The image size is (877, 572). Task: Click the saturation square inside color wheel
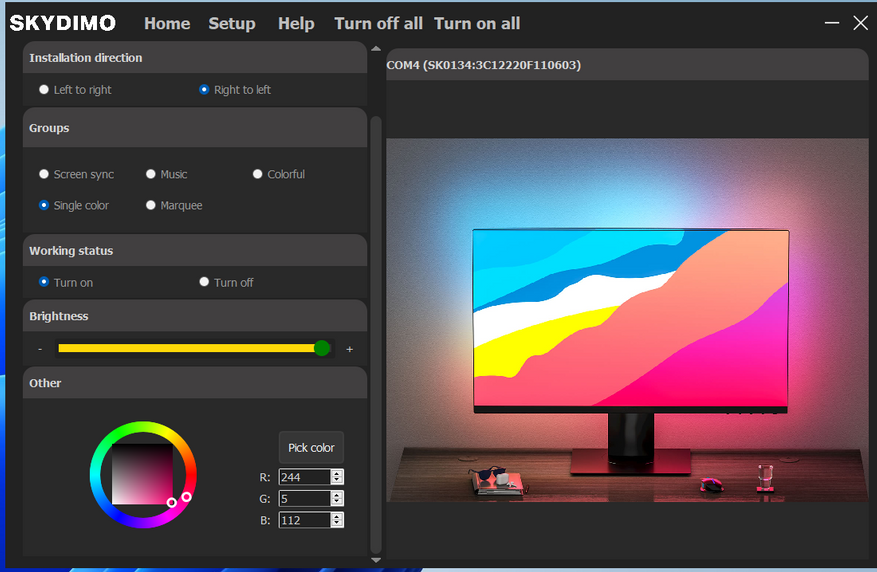[x=142, y=474]
